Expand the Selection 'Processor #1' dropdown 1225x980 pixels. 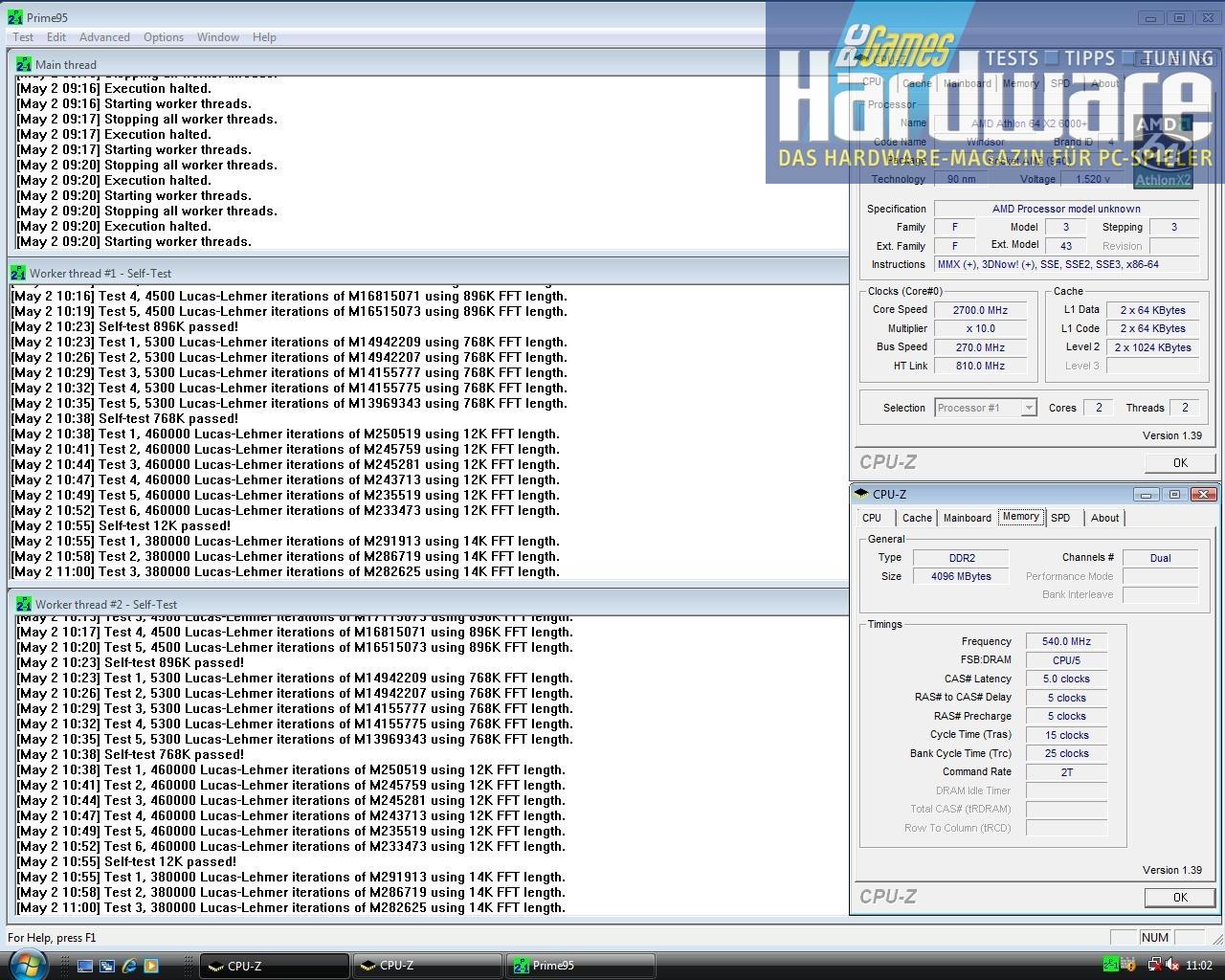[x=1029, y=408]
